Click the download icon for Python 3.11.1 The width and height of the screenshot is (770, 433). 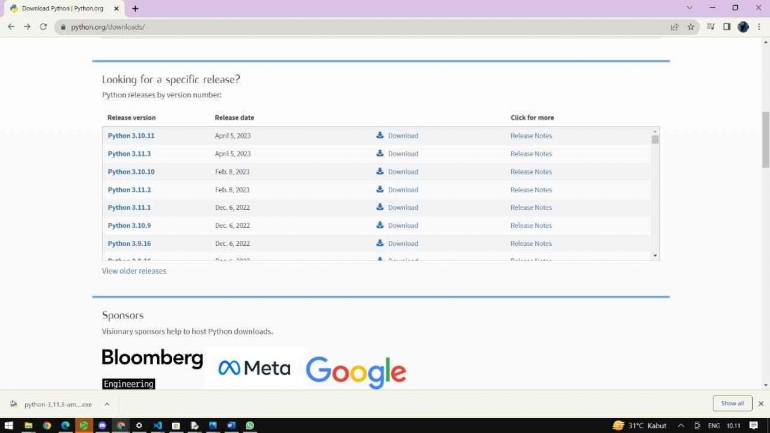coord(380,207)
